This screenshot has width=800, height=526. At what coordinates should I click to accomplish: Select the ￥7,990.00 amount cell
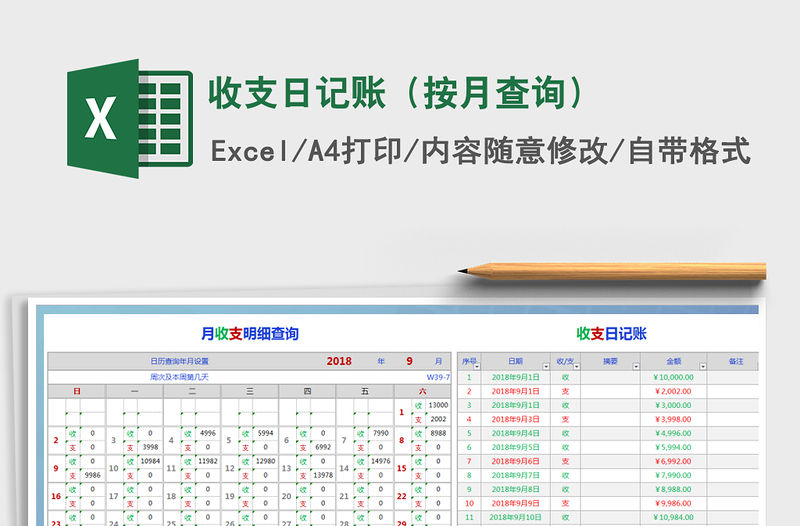coord(673,475)
